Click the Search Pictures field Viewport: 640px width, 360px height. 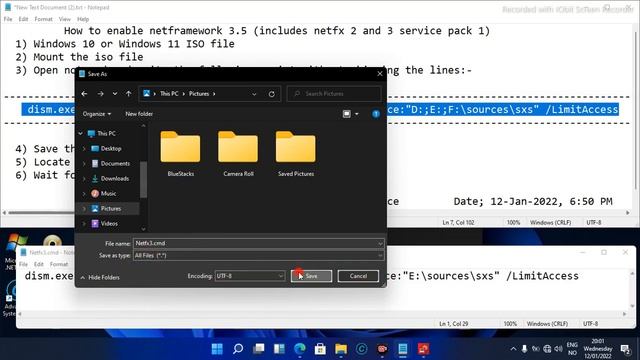334,94
